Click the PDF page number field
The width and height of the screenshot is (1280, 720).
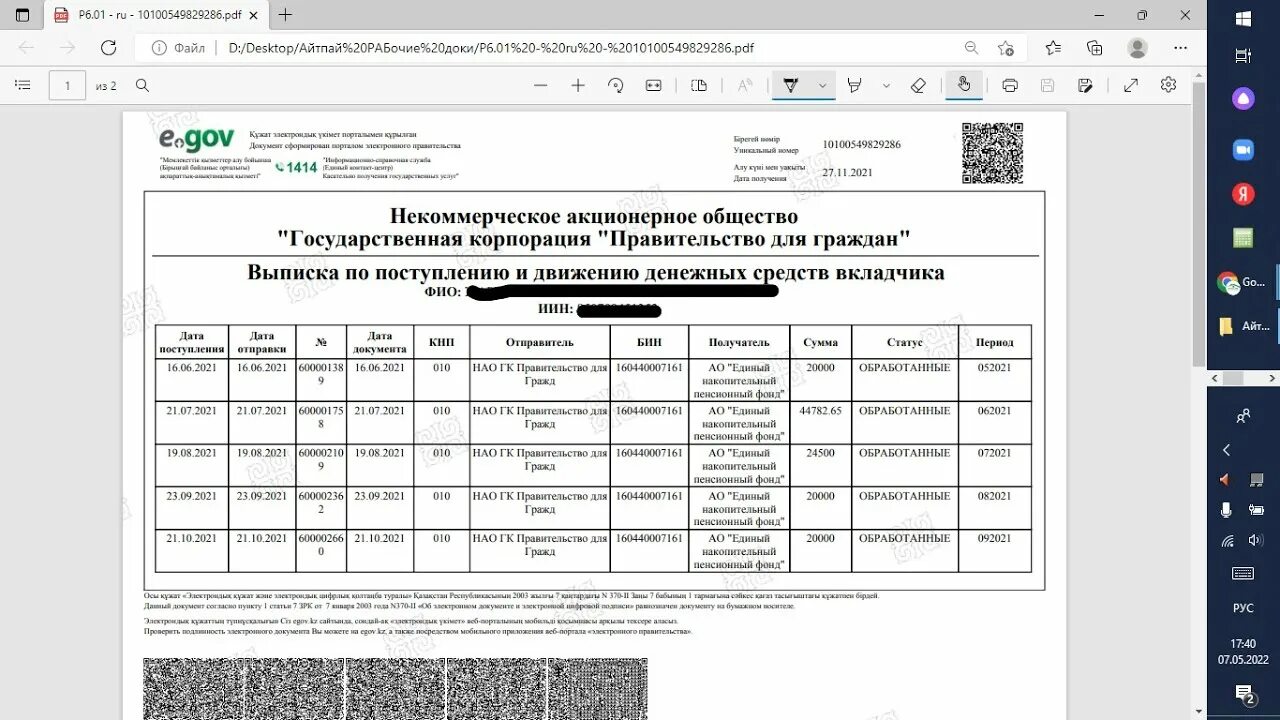(67, 85)
